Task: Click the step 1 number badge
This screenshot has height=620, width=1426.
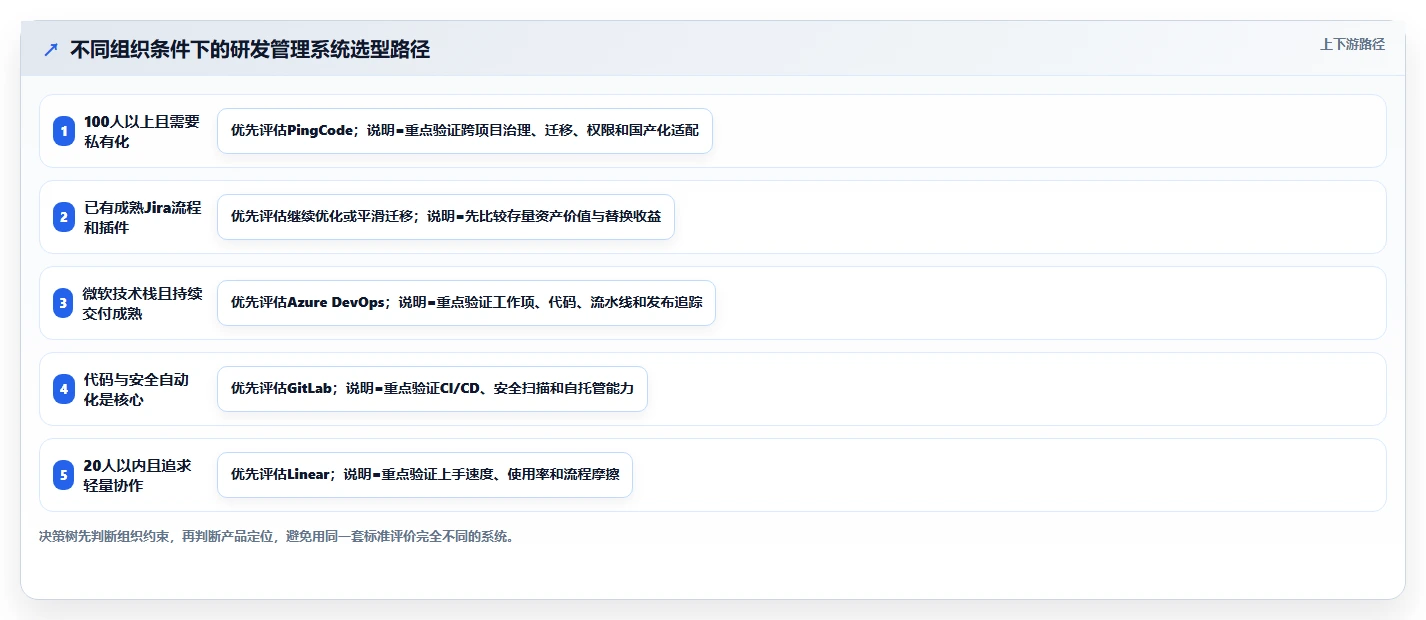Action: pos(64,131)
